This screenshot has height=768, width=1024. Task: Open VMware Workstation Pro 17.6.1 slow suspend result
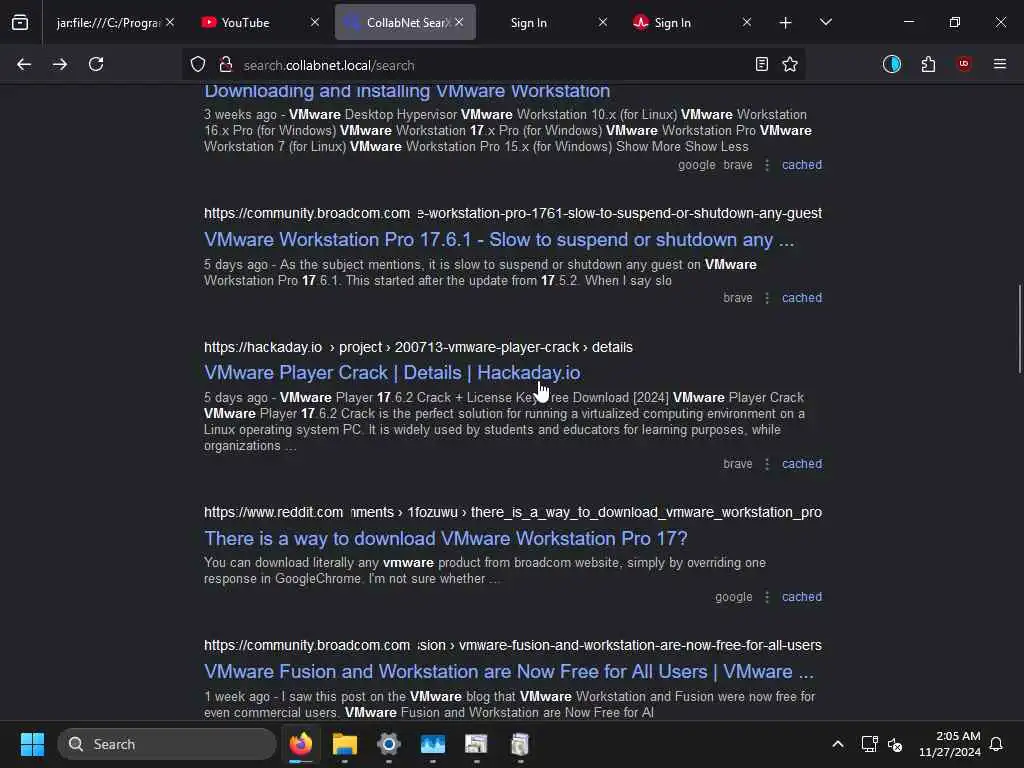coord(499,240)
